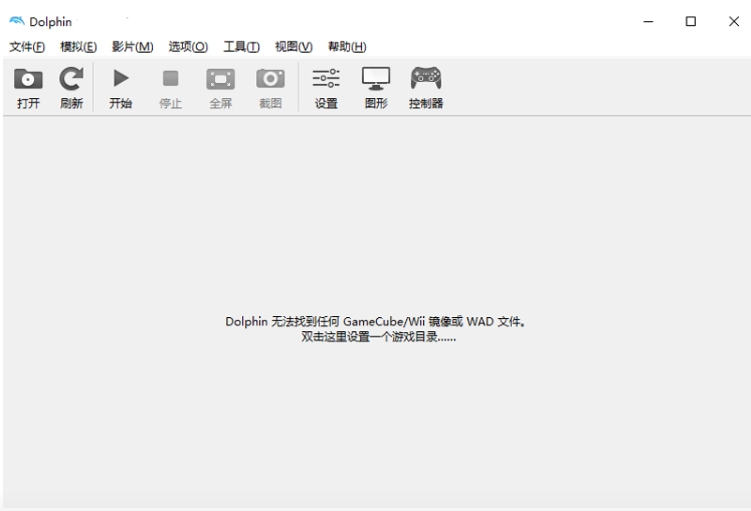Open the 模拟(E) menu
This screenshot has width=751, height=511.
[x=79, y=47]
